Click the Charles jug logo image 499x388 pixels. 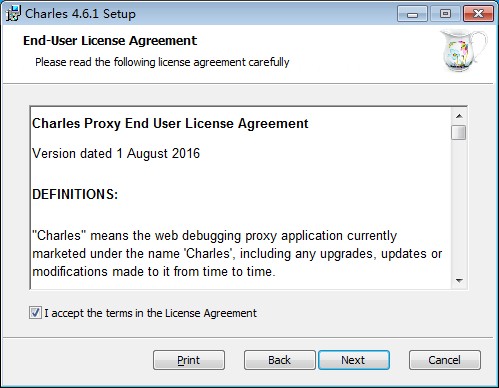coord(464,51)
